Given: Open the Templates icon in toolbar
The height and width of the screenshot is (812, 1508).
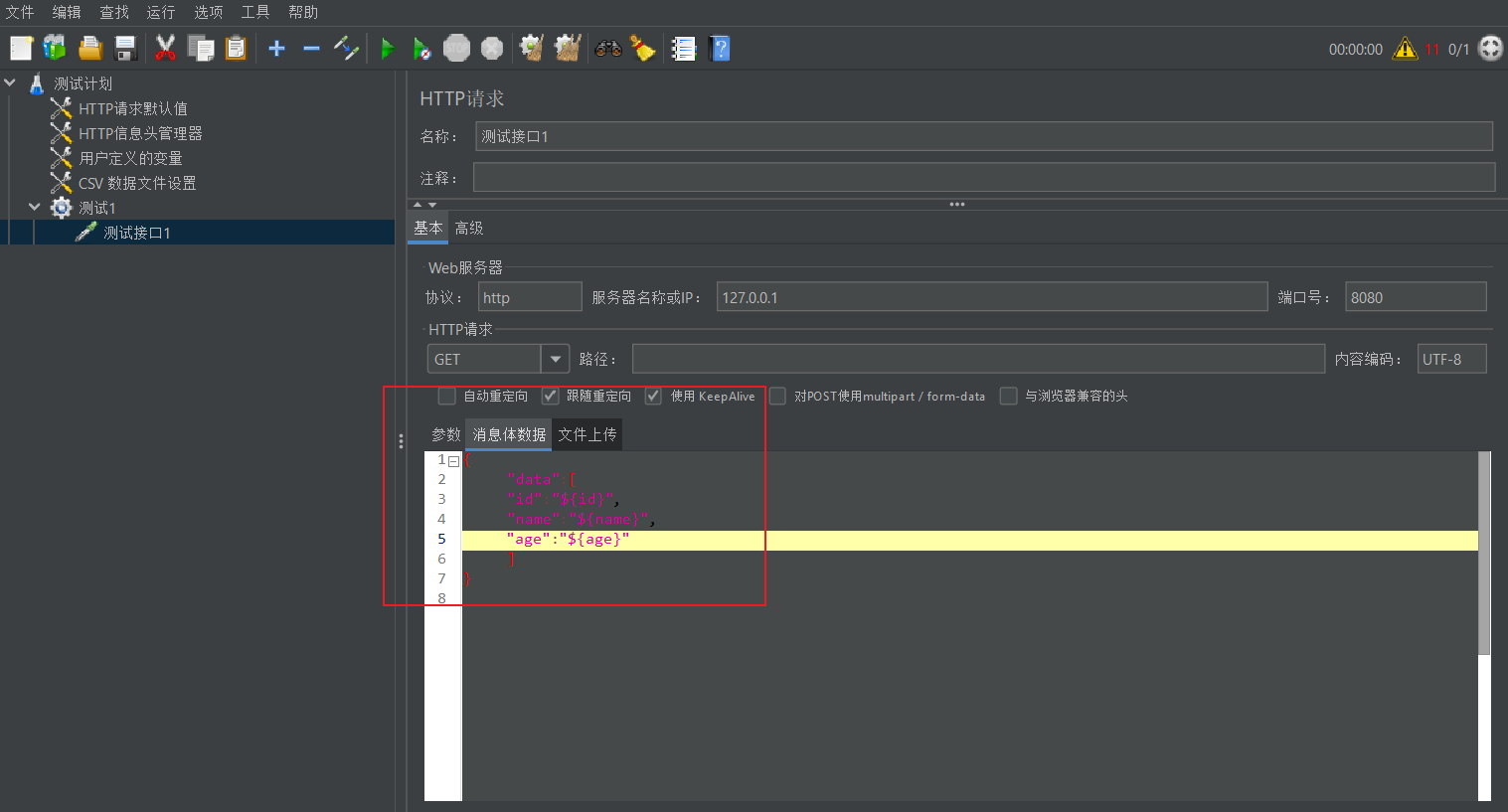Looking at the screenshot, I should pos(55,48).
